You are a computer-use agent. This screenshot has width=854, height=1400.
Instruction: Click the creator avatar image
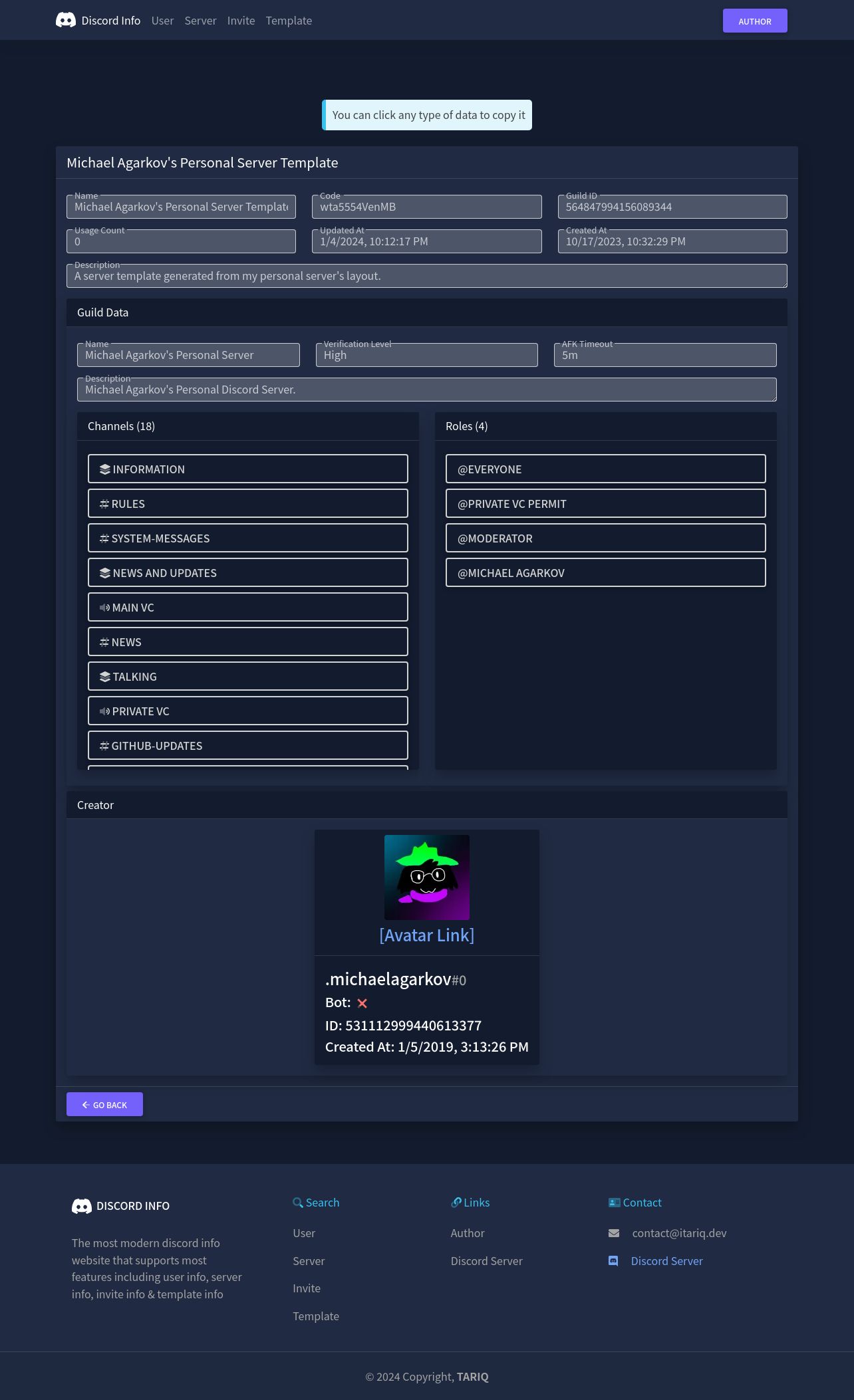[x=427, y=877]
